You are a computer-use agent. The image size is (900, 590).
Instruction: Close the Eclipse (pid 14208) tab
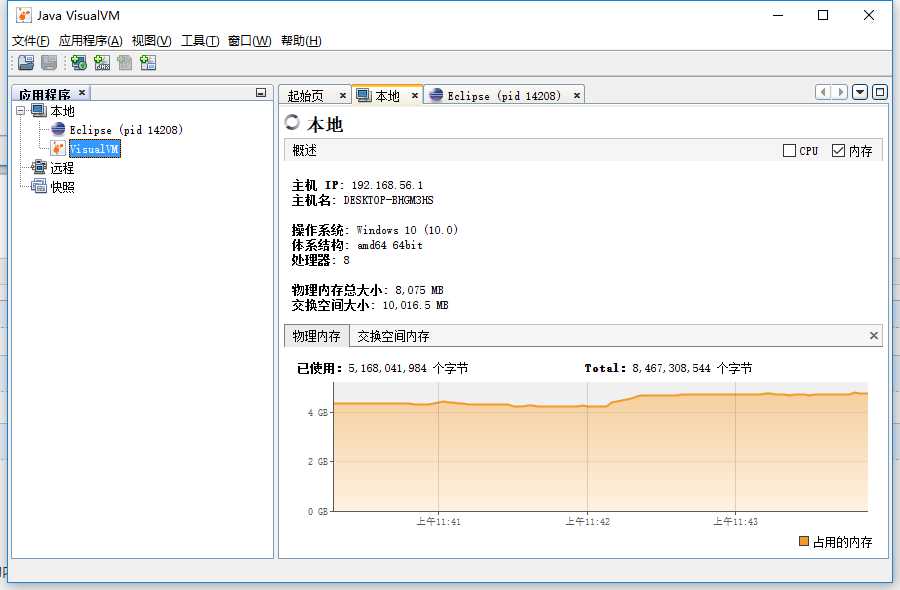click(577, 95)
